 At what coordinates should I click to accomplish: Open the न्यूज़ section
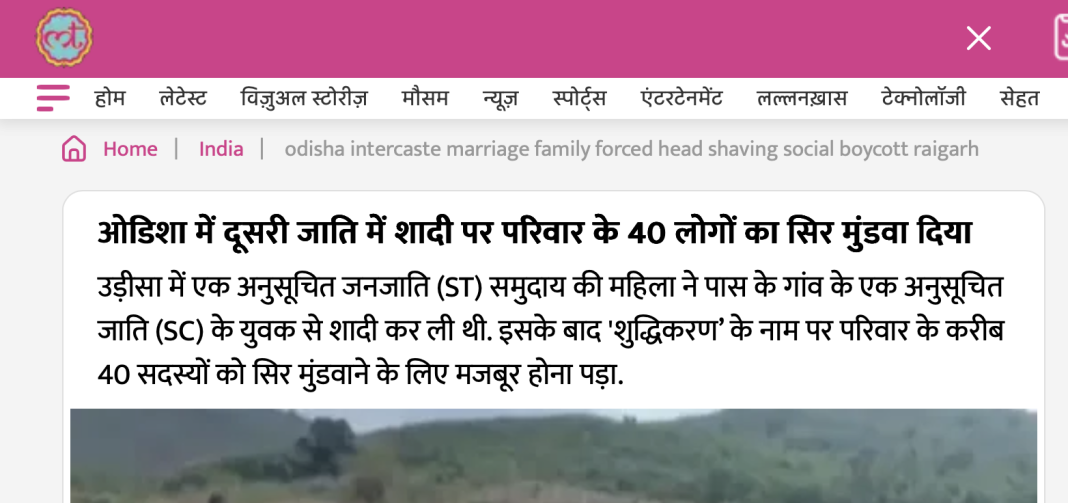pos(501,99)
